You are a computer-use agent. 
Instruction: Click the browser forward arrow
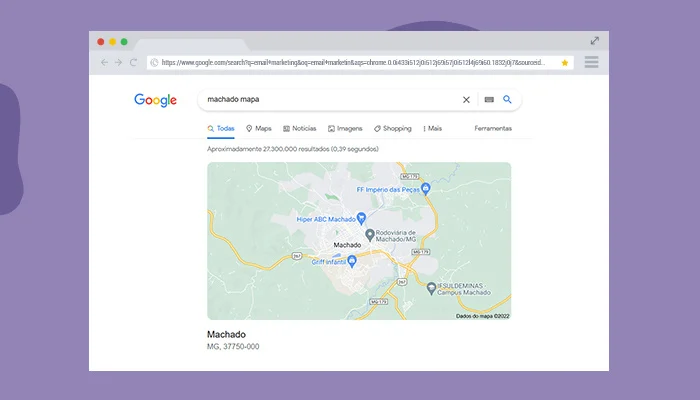point(119,62)
